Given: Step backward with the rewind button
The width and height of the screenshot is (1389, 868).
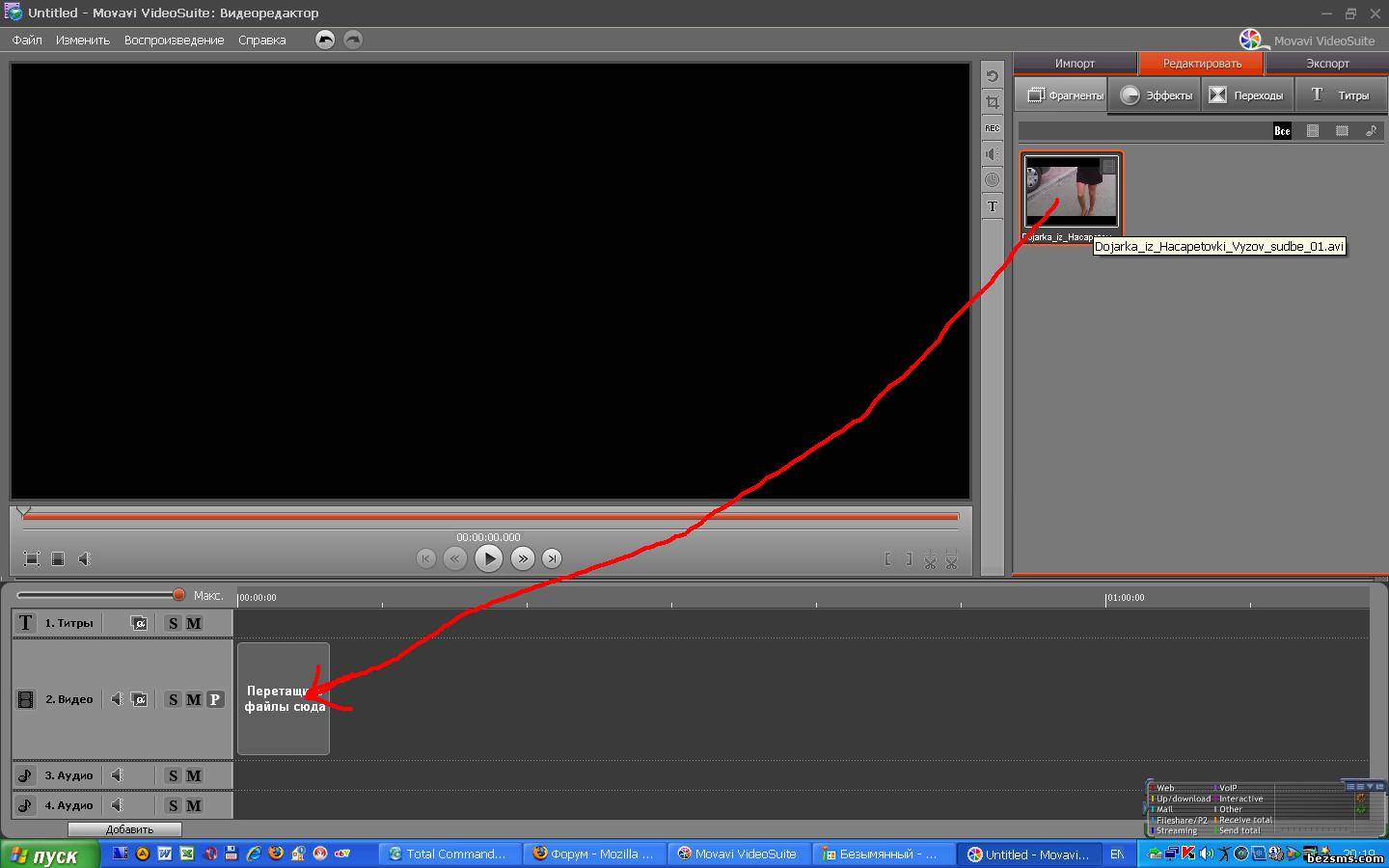Looking at the screenshot, I should [x=455, y=558].
